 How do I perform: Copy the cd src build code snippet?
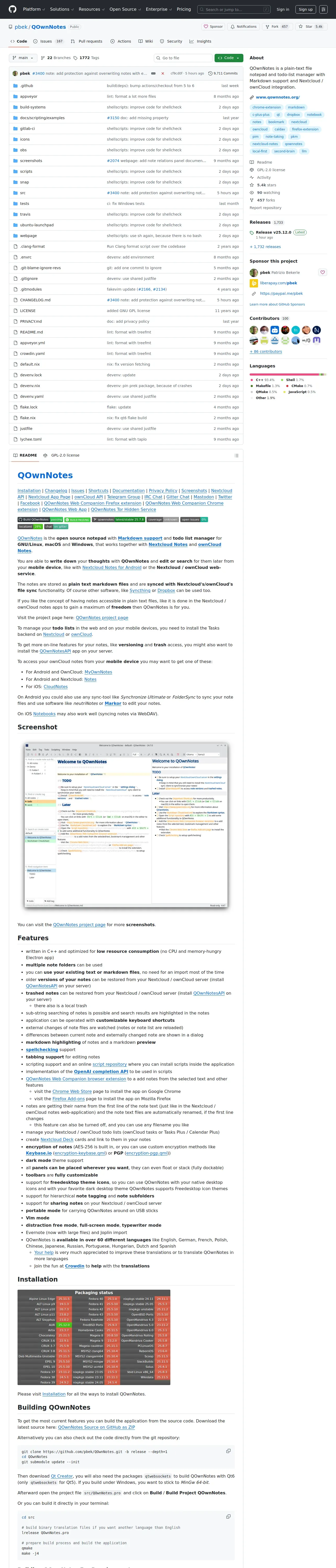(229, 1516)
